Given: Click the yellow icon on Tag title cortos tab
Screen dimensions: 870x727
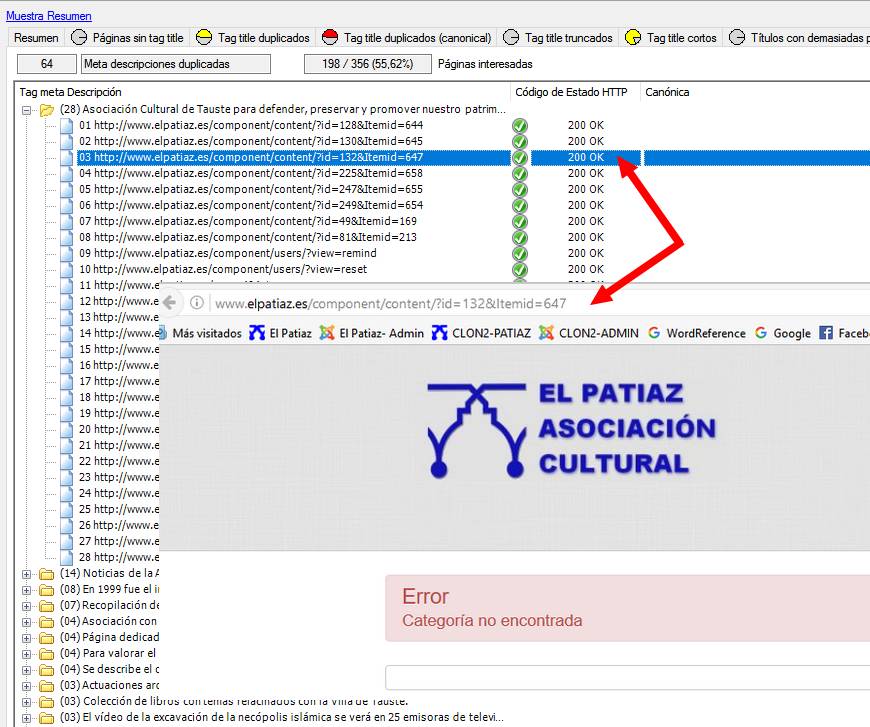Looking at the screenshot, I should click(633, 38).
